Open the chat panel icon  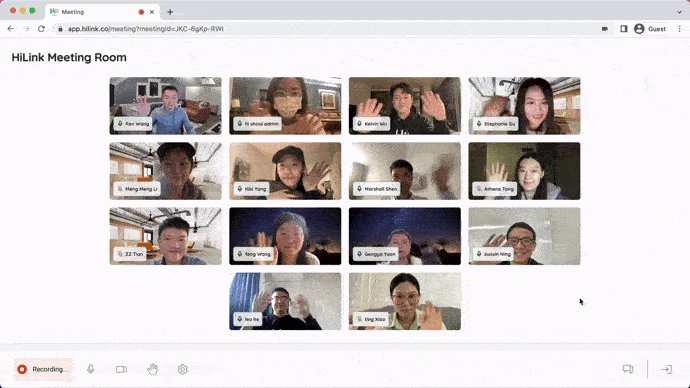[628, 369]
